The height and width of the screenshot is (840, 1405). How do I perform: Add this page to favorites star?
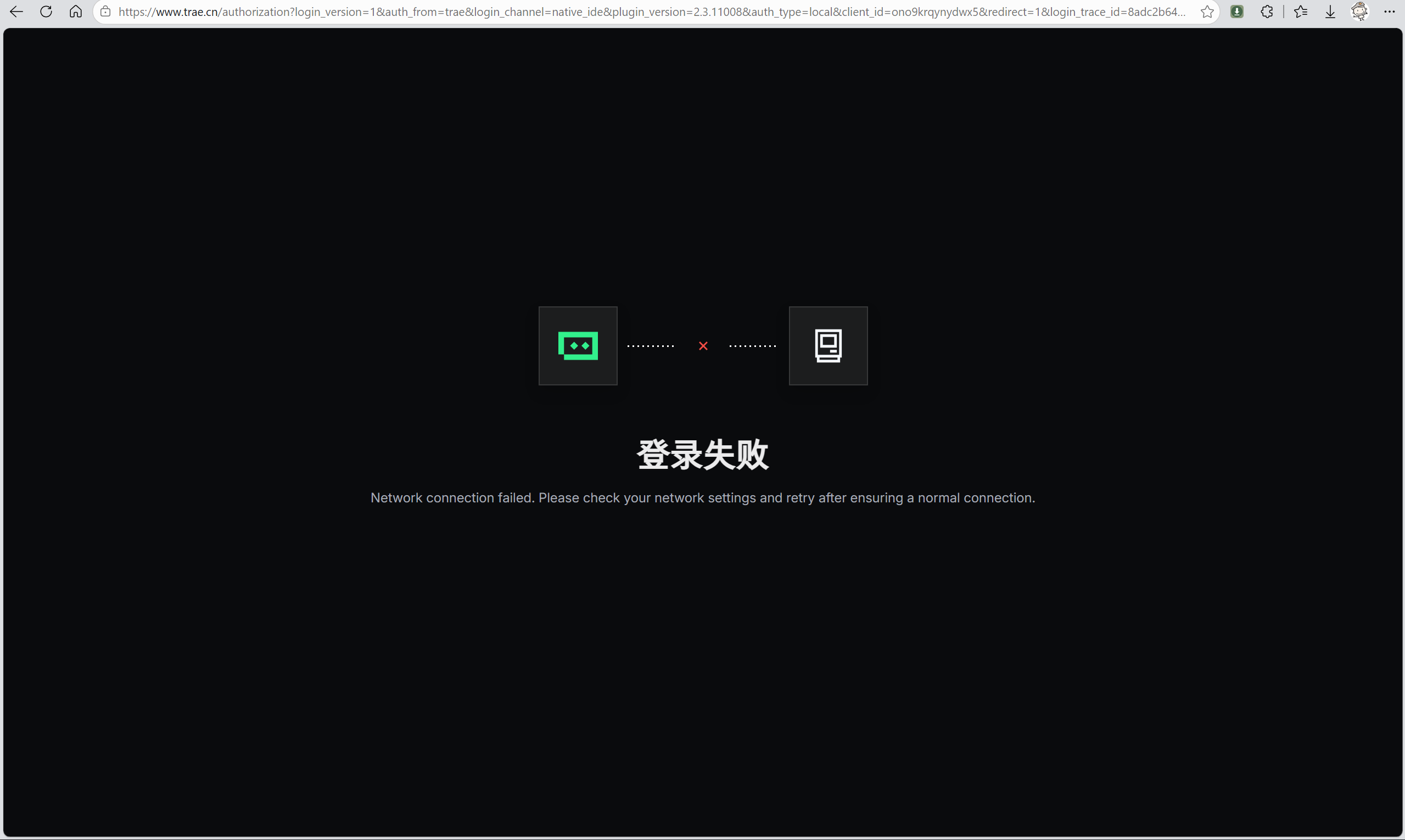pyautogui.click(x=1207, y=12)
